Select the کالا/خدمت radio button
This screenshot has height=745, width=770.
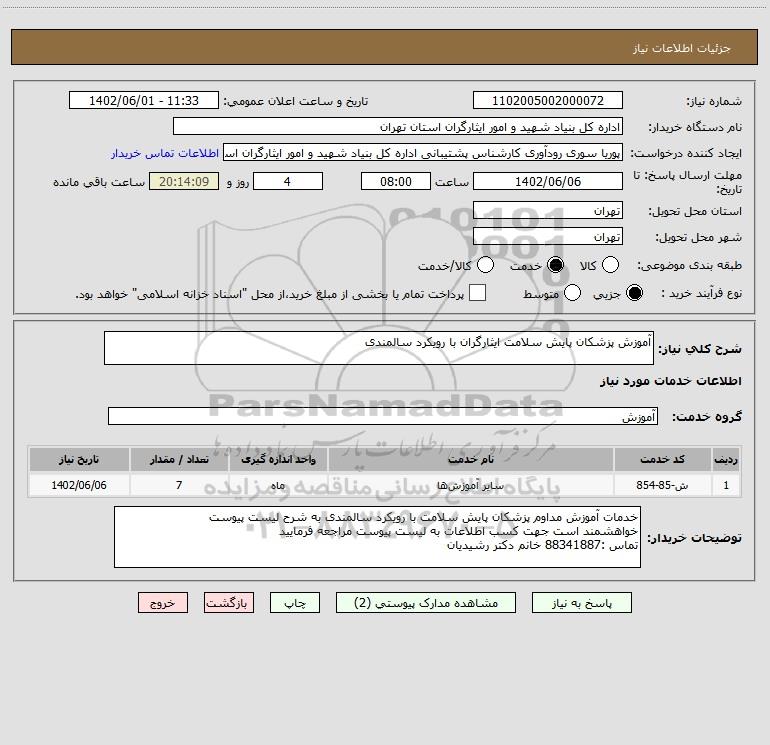click(485, 265)
